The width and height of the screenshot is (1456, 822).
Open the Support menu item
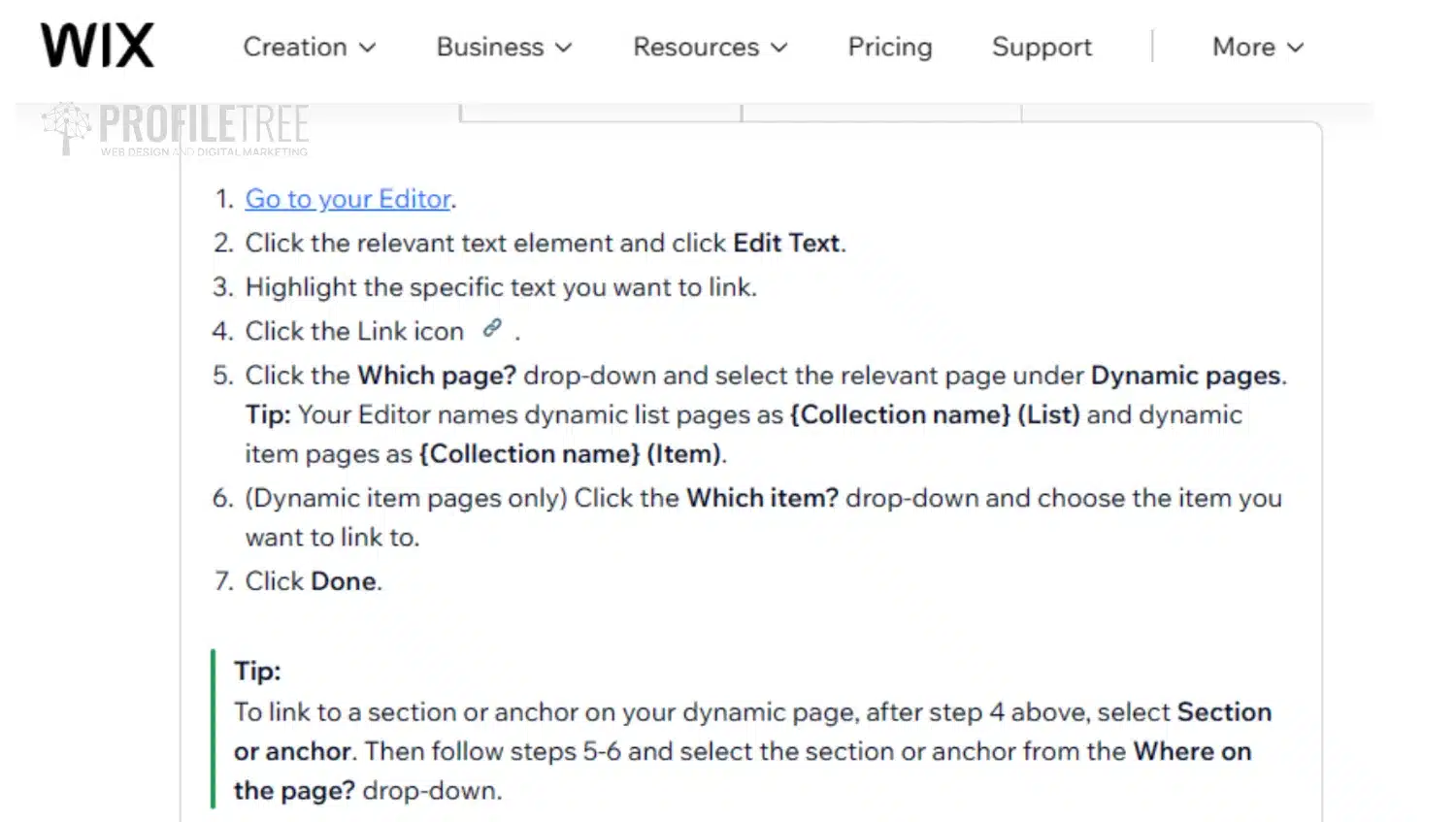1042,47
